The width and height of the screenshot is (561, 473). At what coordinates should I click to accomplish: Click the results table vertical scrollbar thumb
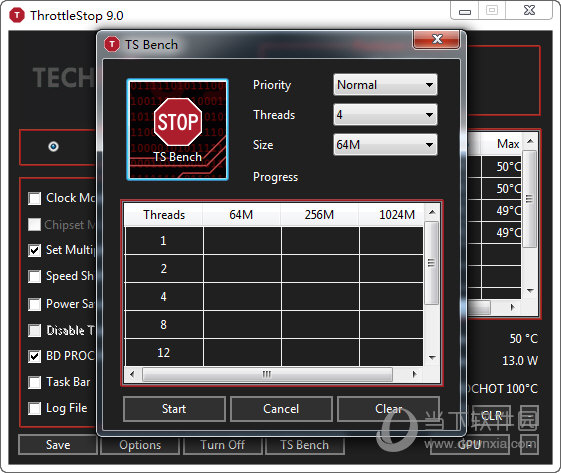(x=432, y=263)
